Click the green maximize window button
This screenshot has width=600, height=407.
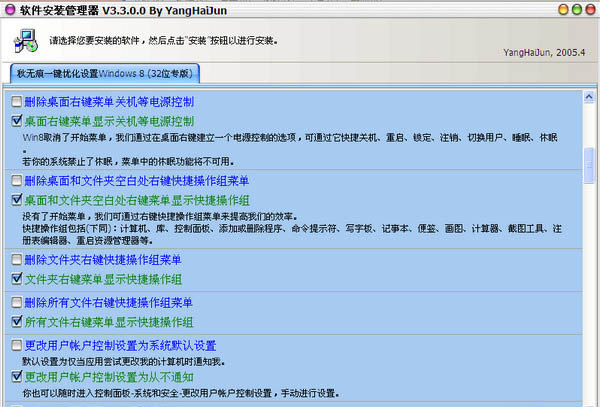(577, 10)
